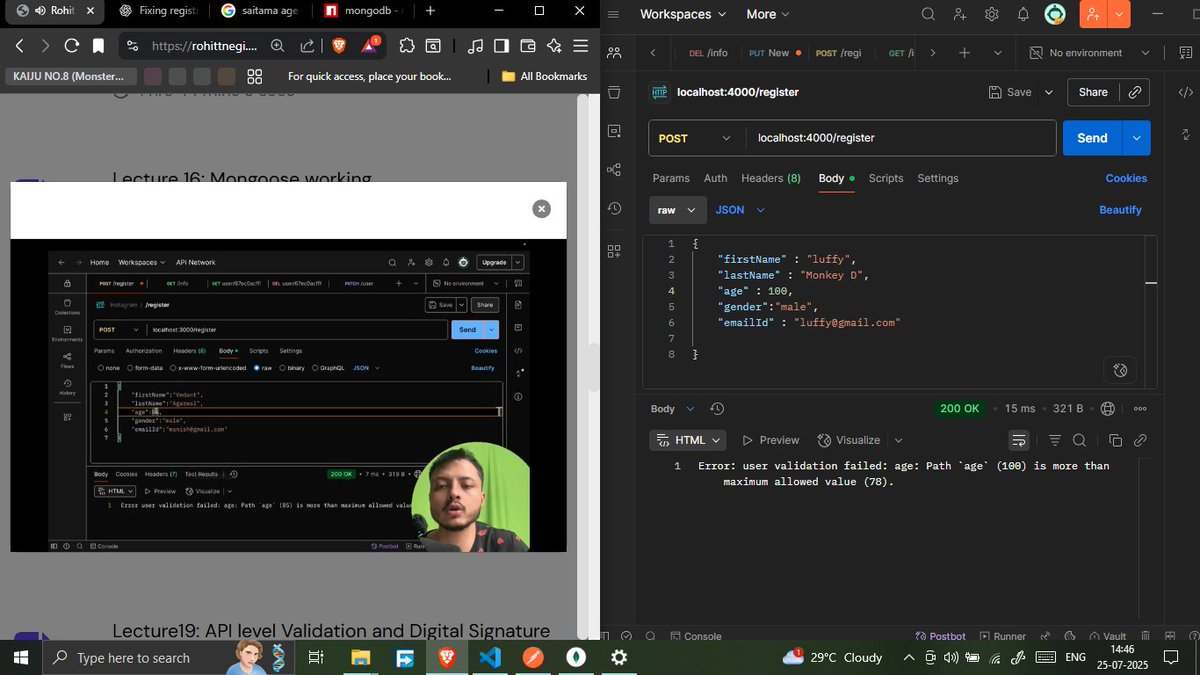Open Postman hamburger menu
The width and height of the screenshot is (1200, 675).
(614, 14)
